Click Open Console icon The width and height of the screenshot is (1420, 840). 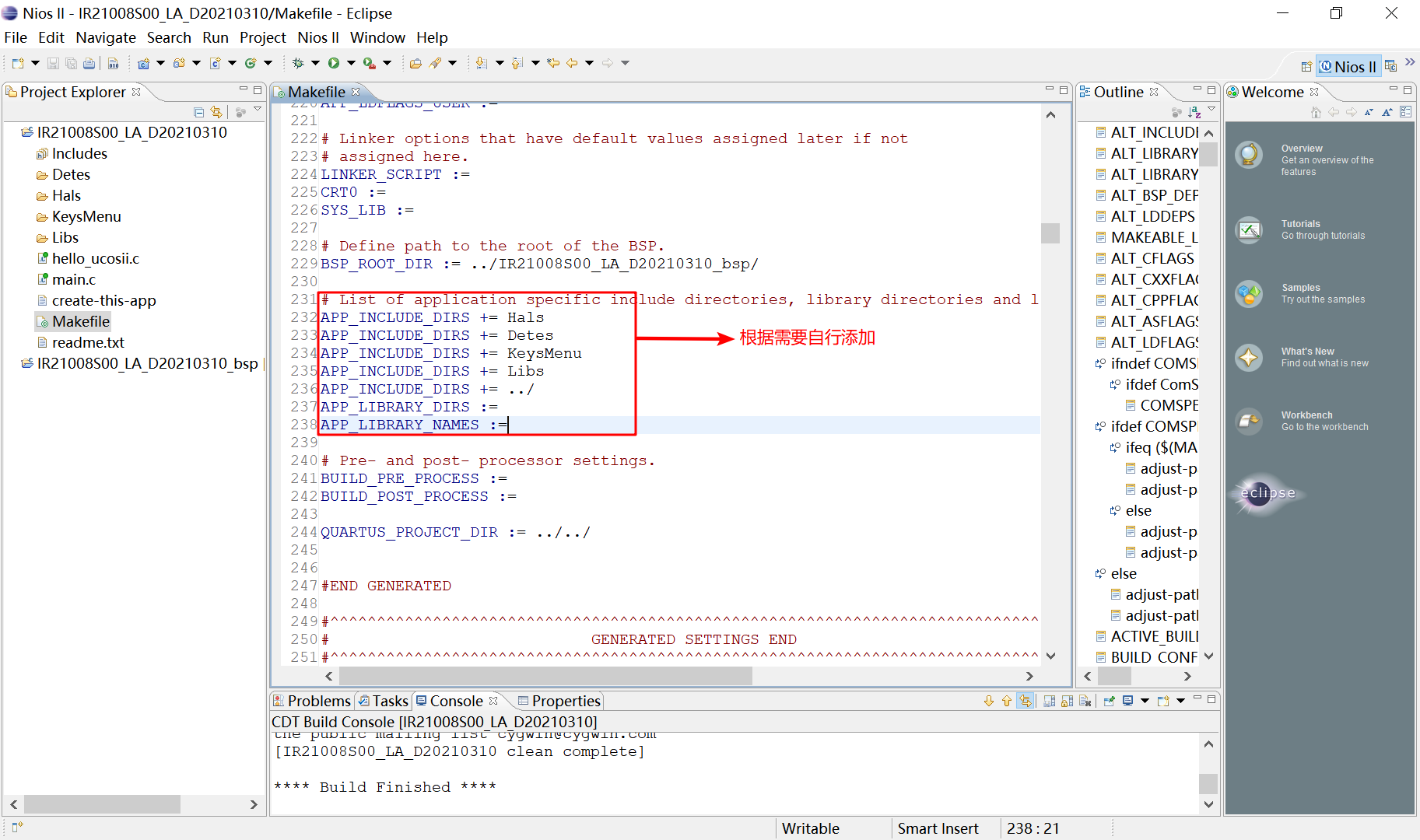(x=1163, y=701)
